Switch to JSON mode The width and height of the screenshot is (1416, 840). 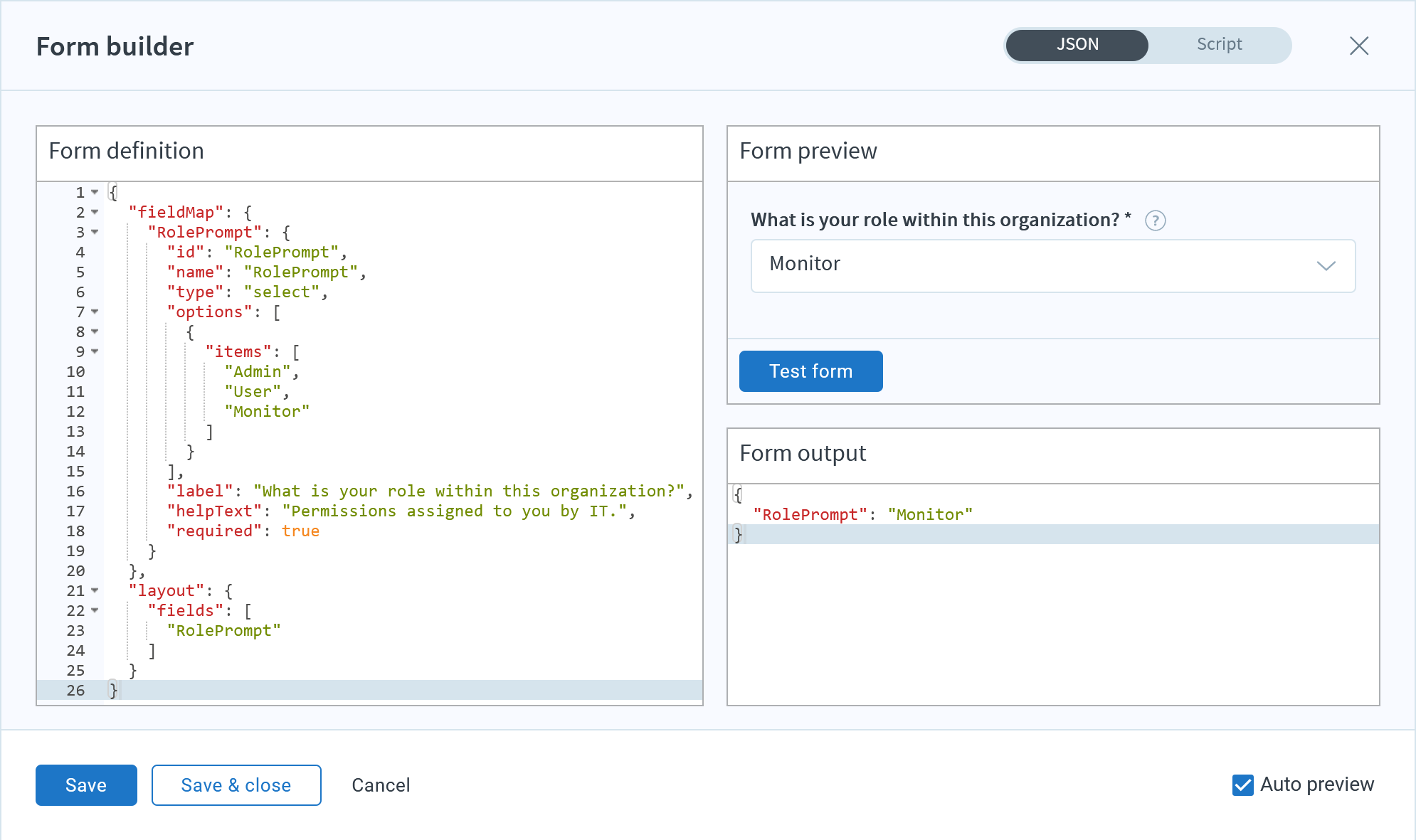[x=1077, y=45]
